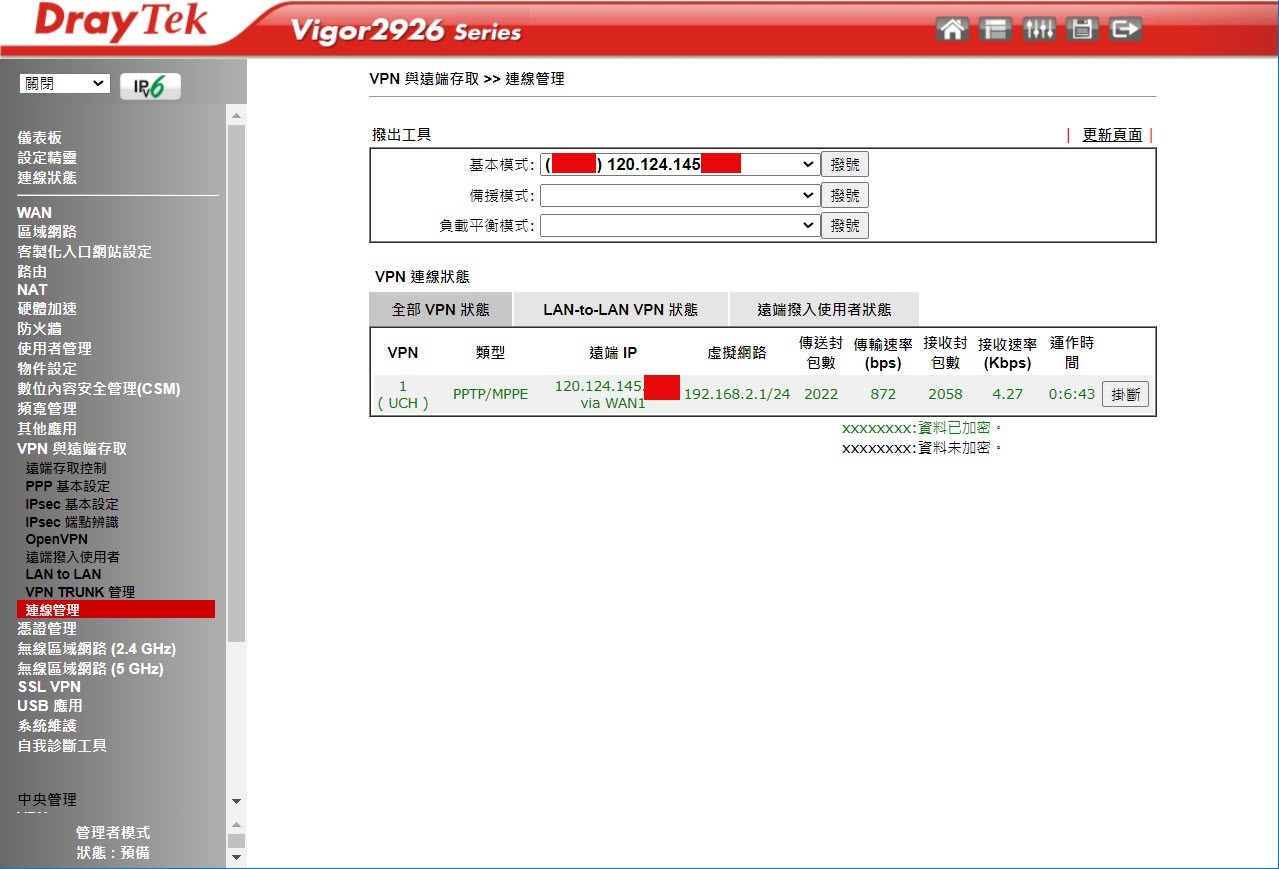Click the PPTP/MPPE type cell

[x=490, y=394]
